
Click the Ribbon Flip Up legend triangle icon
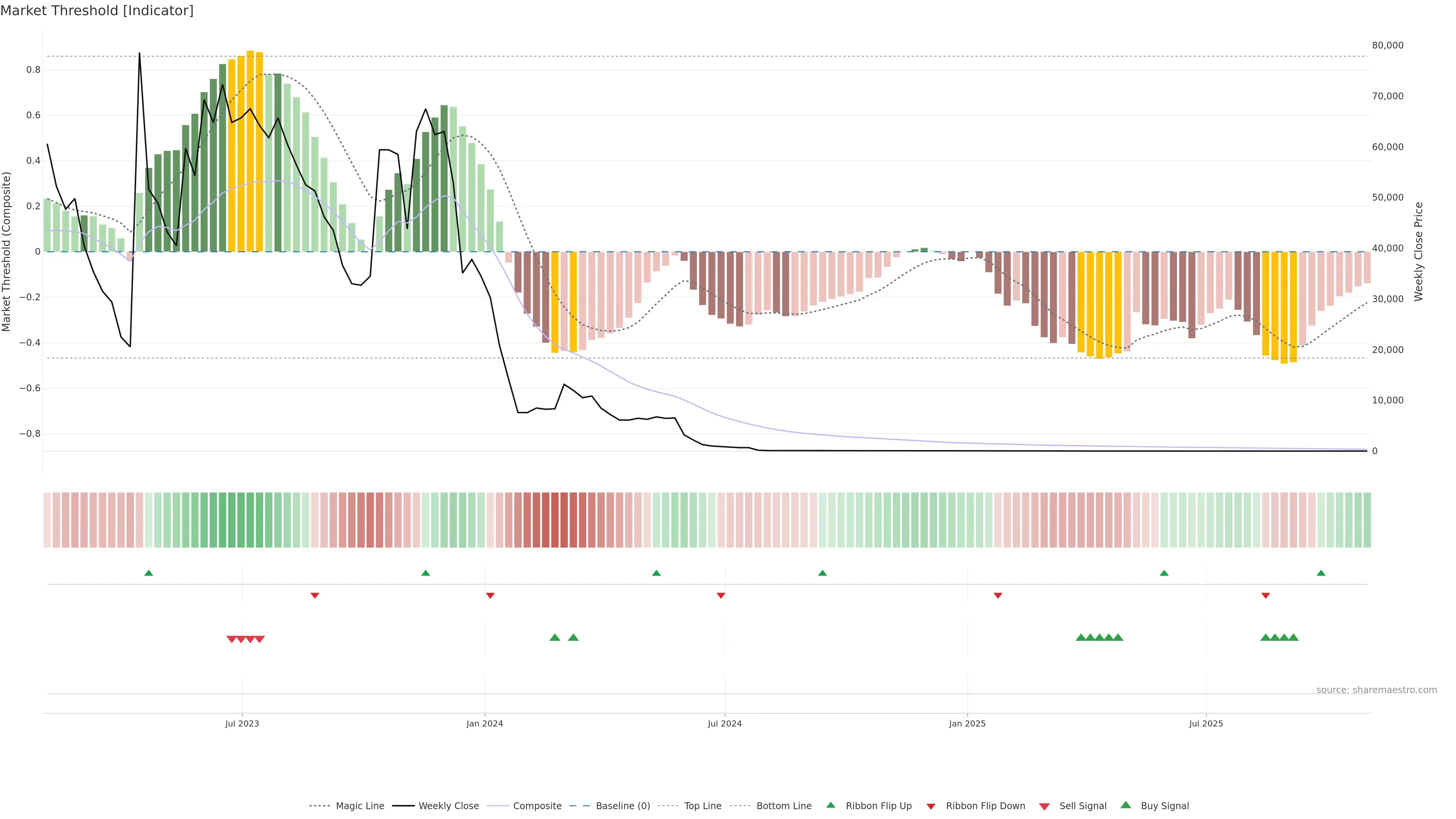[x=830, y=805]
